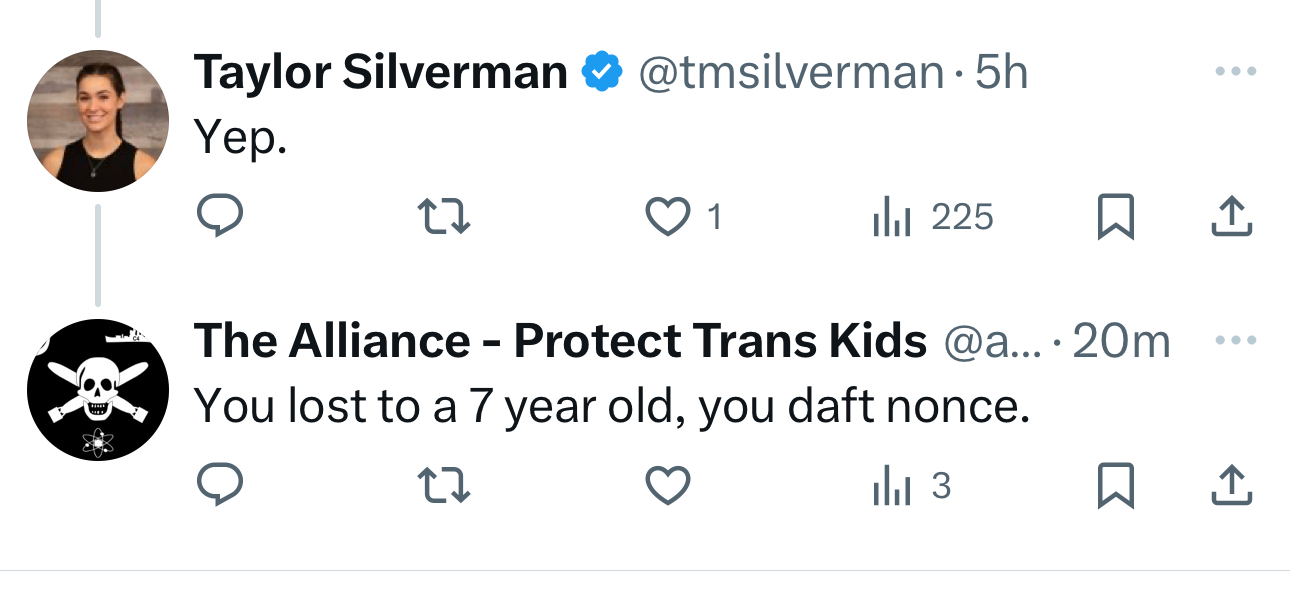Open more options on The Alliance's tweet
The height and width of the screenshot is (592, 1290).
[1234, 341]
